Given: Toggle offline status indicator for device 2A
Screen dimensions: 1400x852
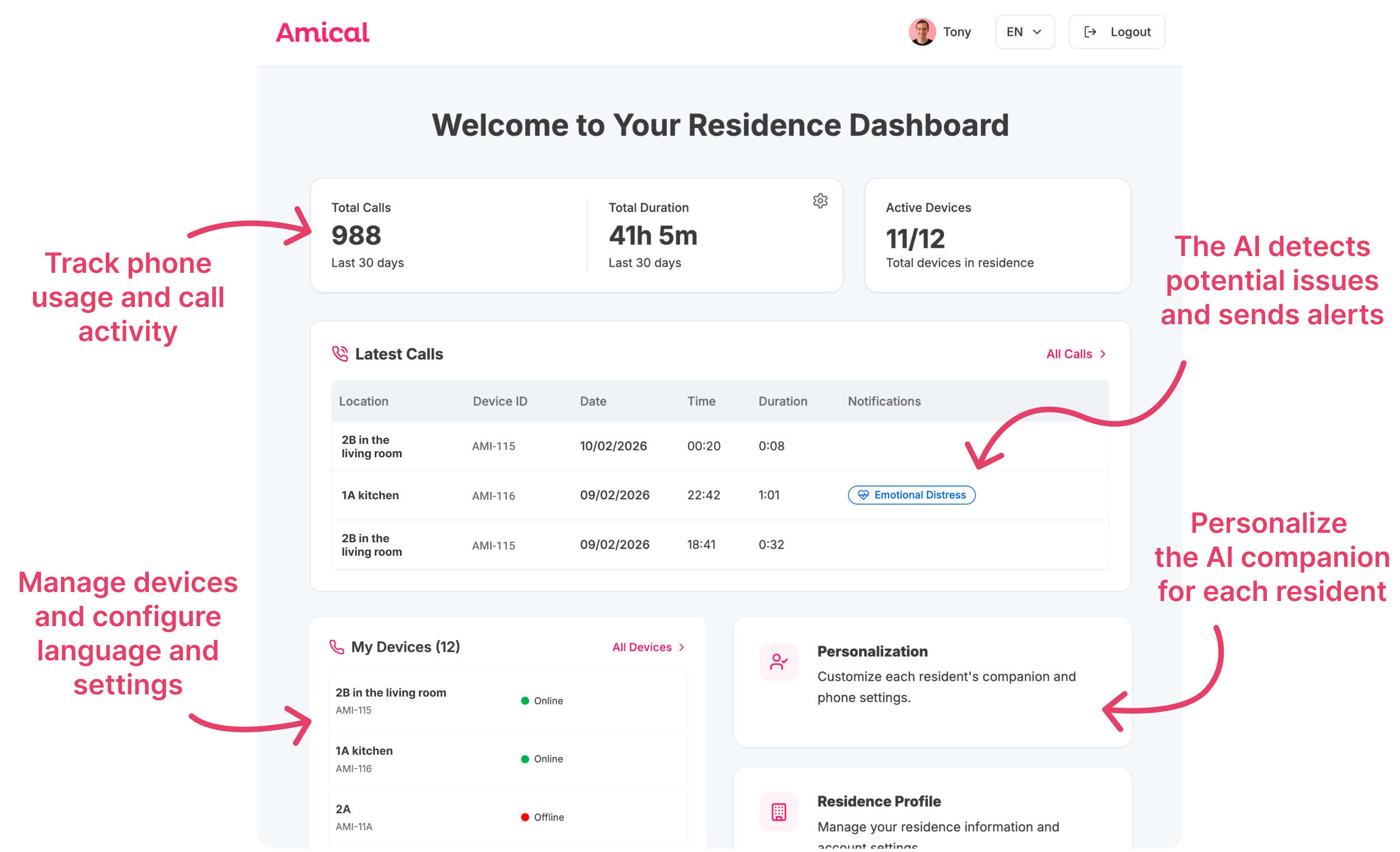Looking at the screenshot, I should point(525,817).
